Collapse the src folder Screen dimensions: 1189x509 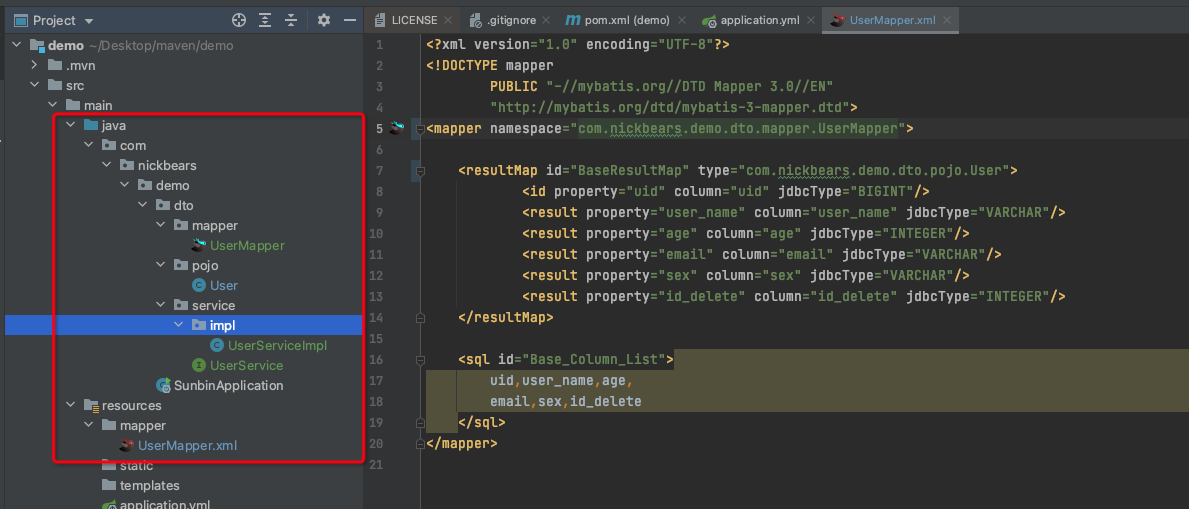34,85
